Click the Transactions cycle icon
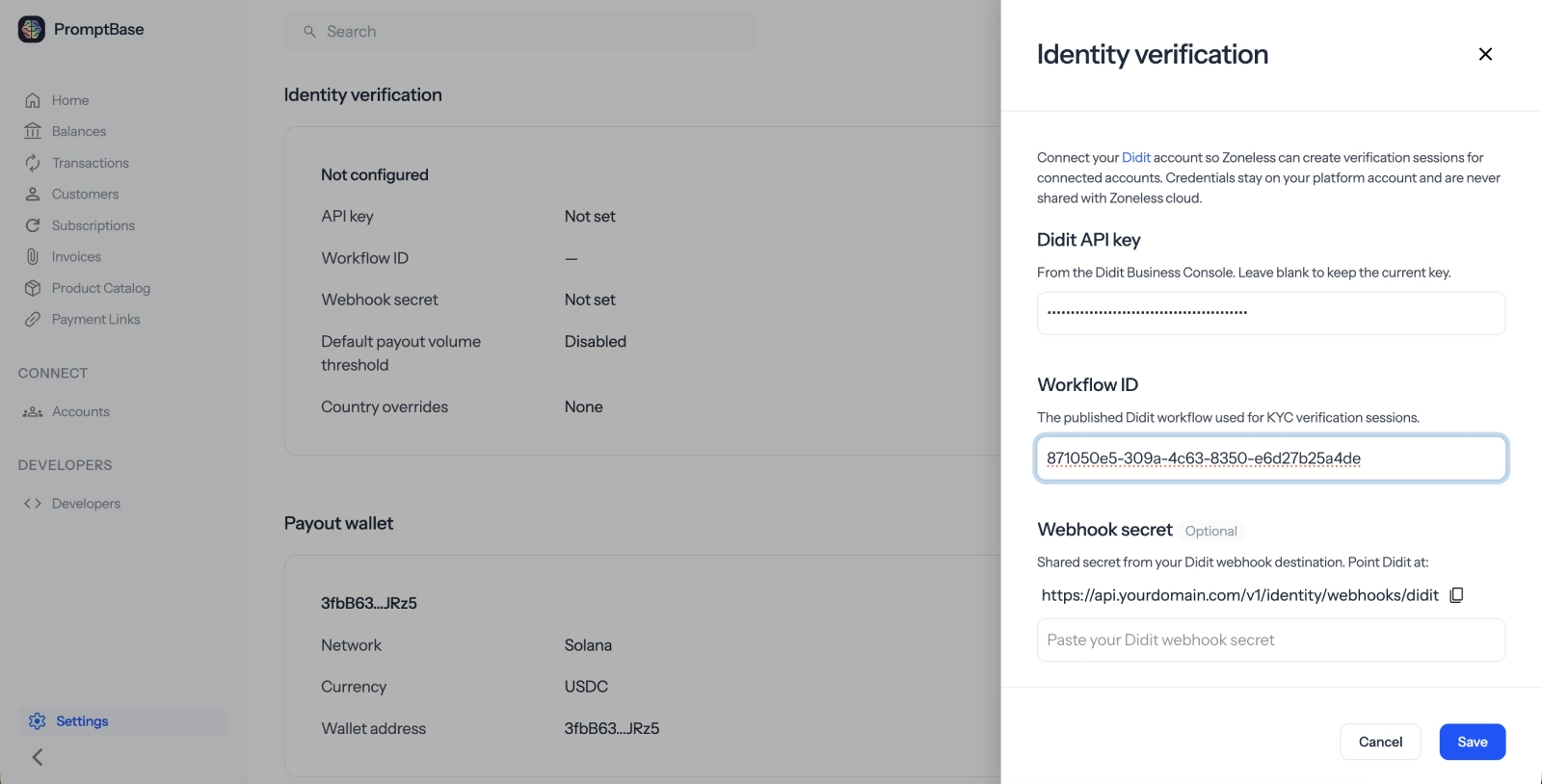The height and width of the screenshot is (784, 1542). pos(33,163)
